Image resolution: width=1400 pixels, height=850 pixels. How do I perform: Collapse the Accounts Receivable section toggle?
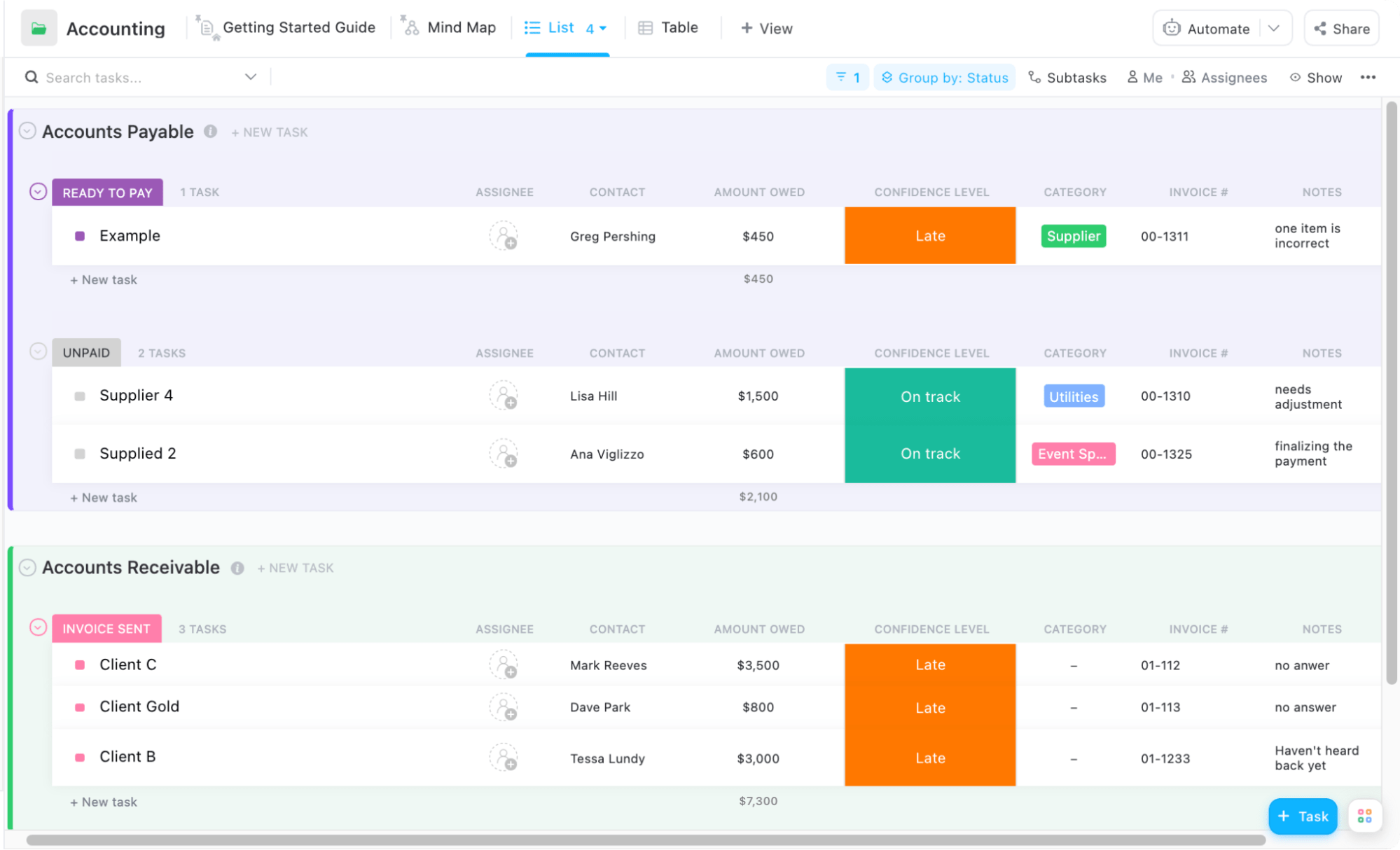(27, 567)
